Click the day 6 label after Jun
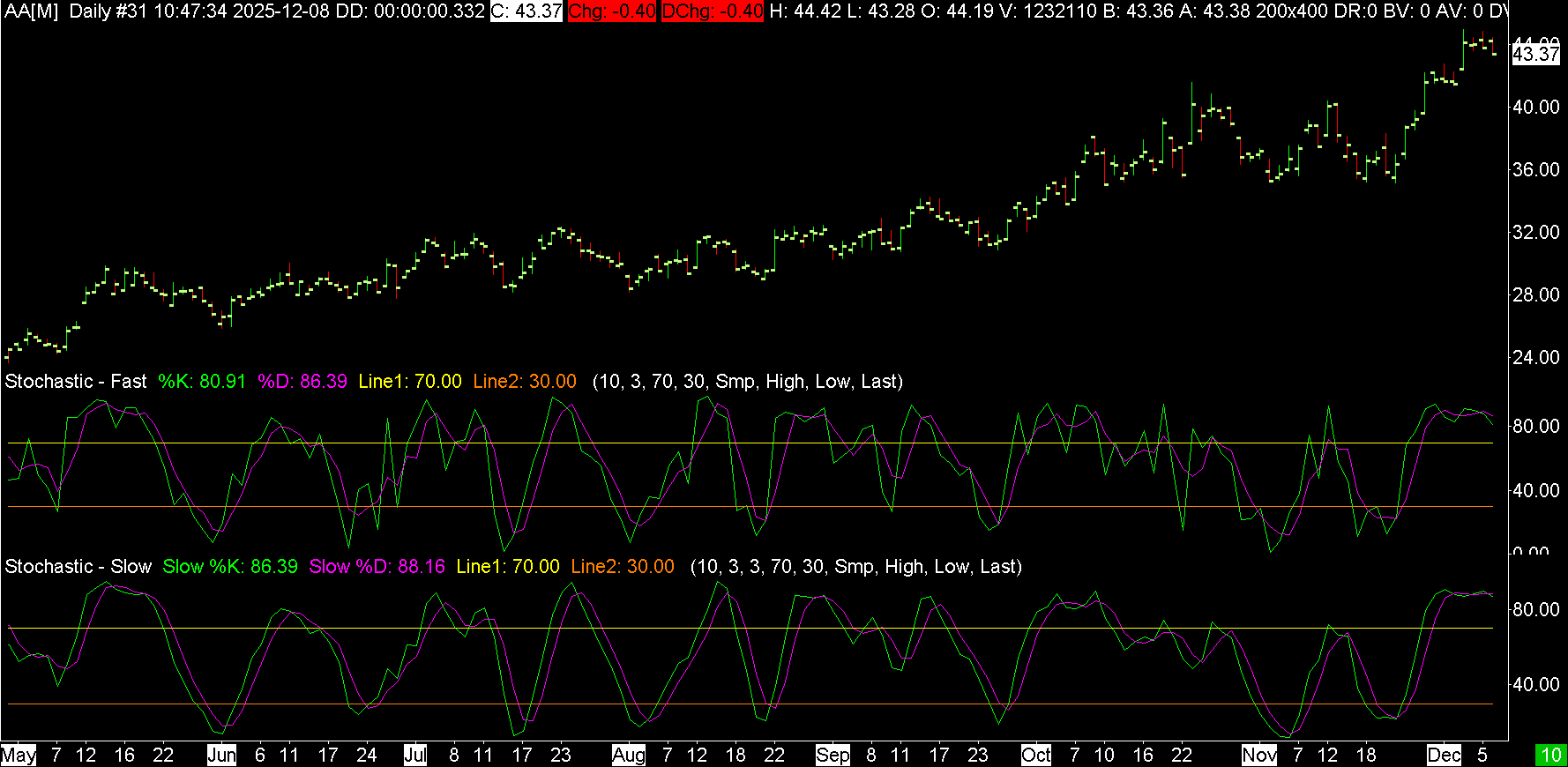This screenshot has width=1568, height=767. tap(259, 755)
